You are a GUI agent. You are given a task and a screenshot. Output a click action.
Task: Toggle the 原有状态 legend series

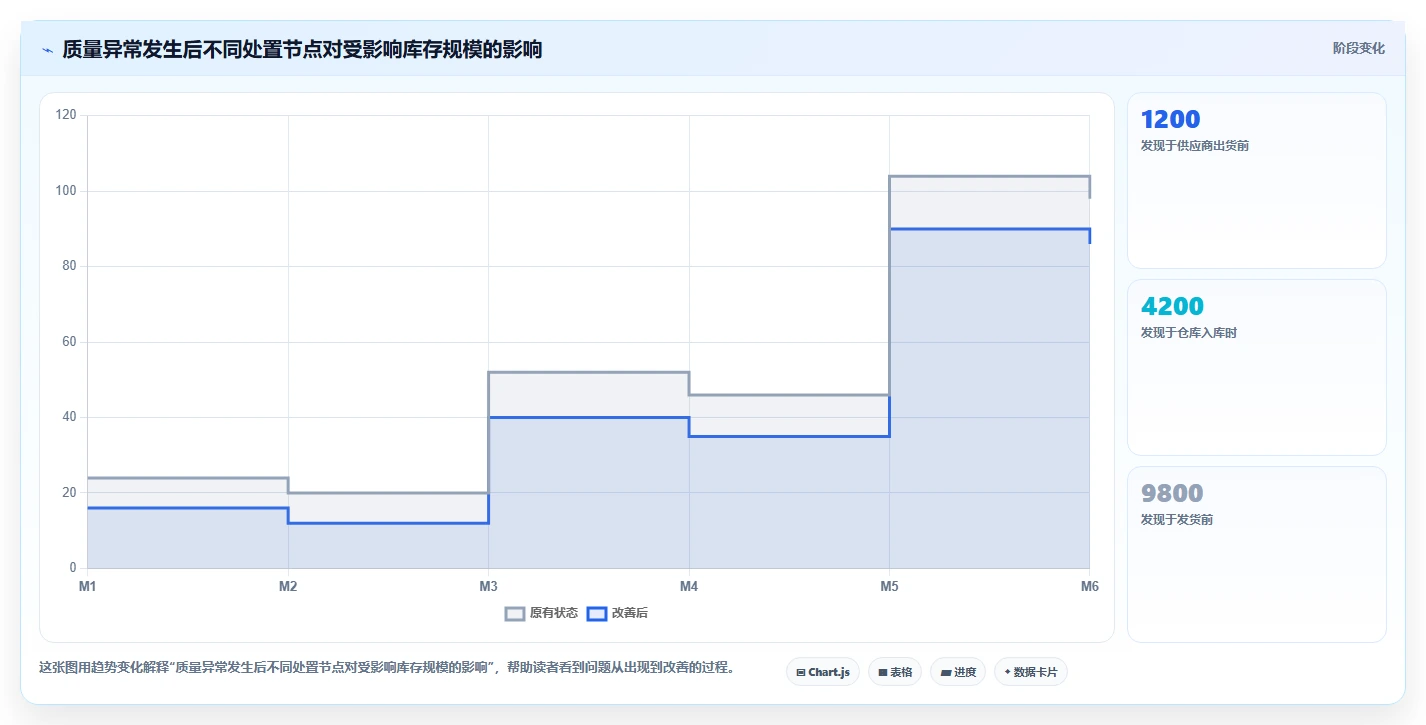[541, 613]
